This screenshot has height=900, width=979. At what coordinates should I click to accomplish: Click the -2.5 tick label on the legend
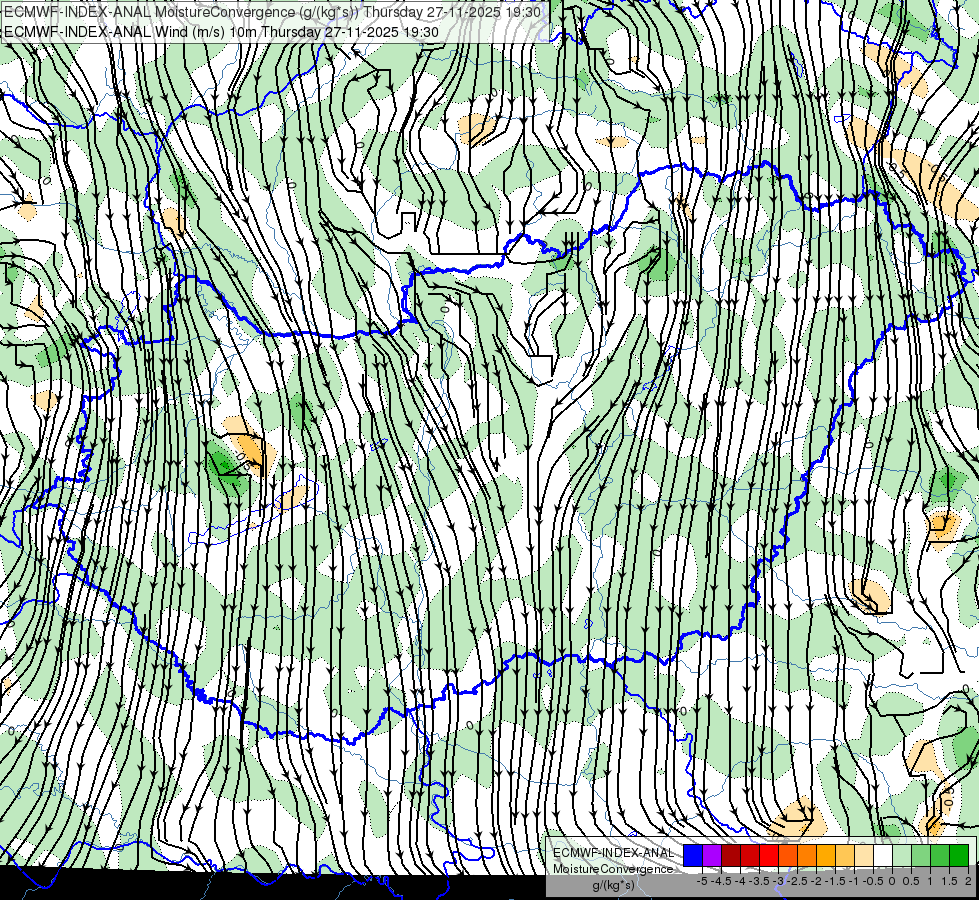click(x=797, y=881)
